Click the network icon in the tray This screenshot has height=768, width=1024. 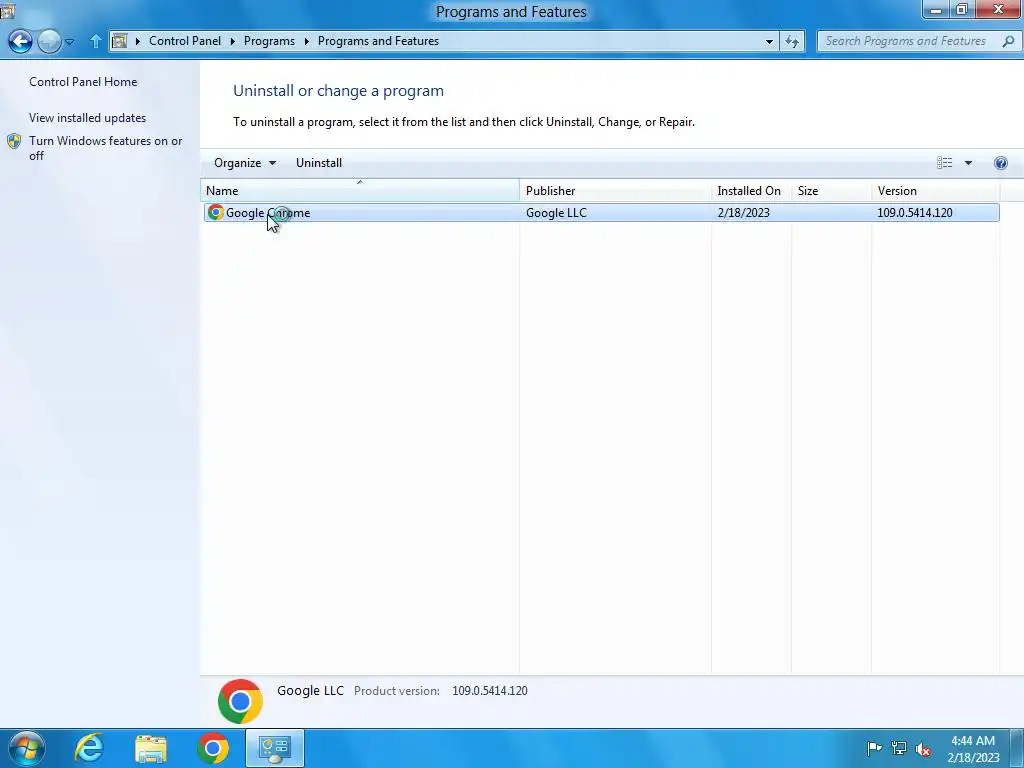click(899, 748)
